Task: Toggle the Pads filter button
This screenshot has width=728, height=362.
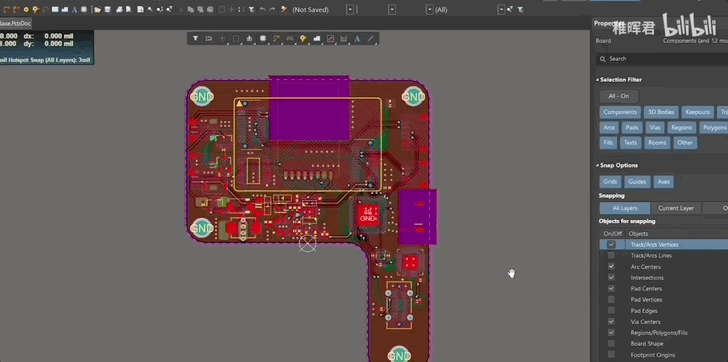Action: [631, 128]
